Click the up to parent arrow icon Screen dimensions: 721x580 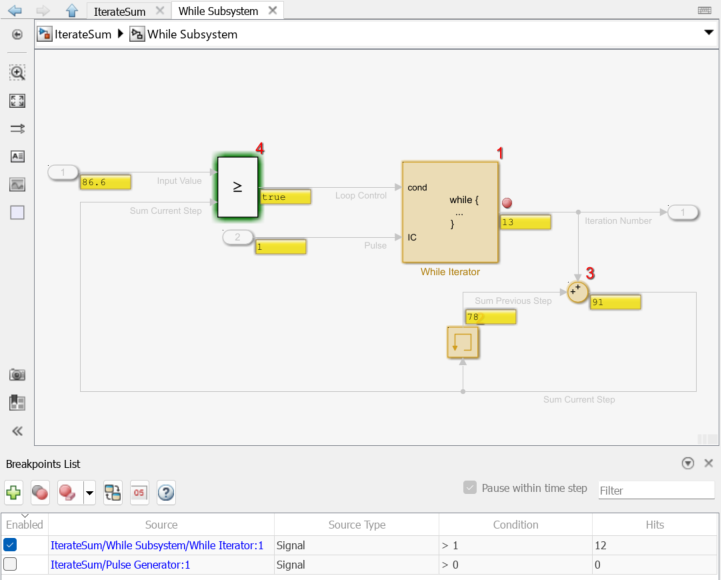click(71, 11)
